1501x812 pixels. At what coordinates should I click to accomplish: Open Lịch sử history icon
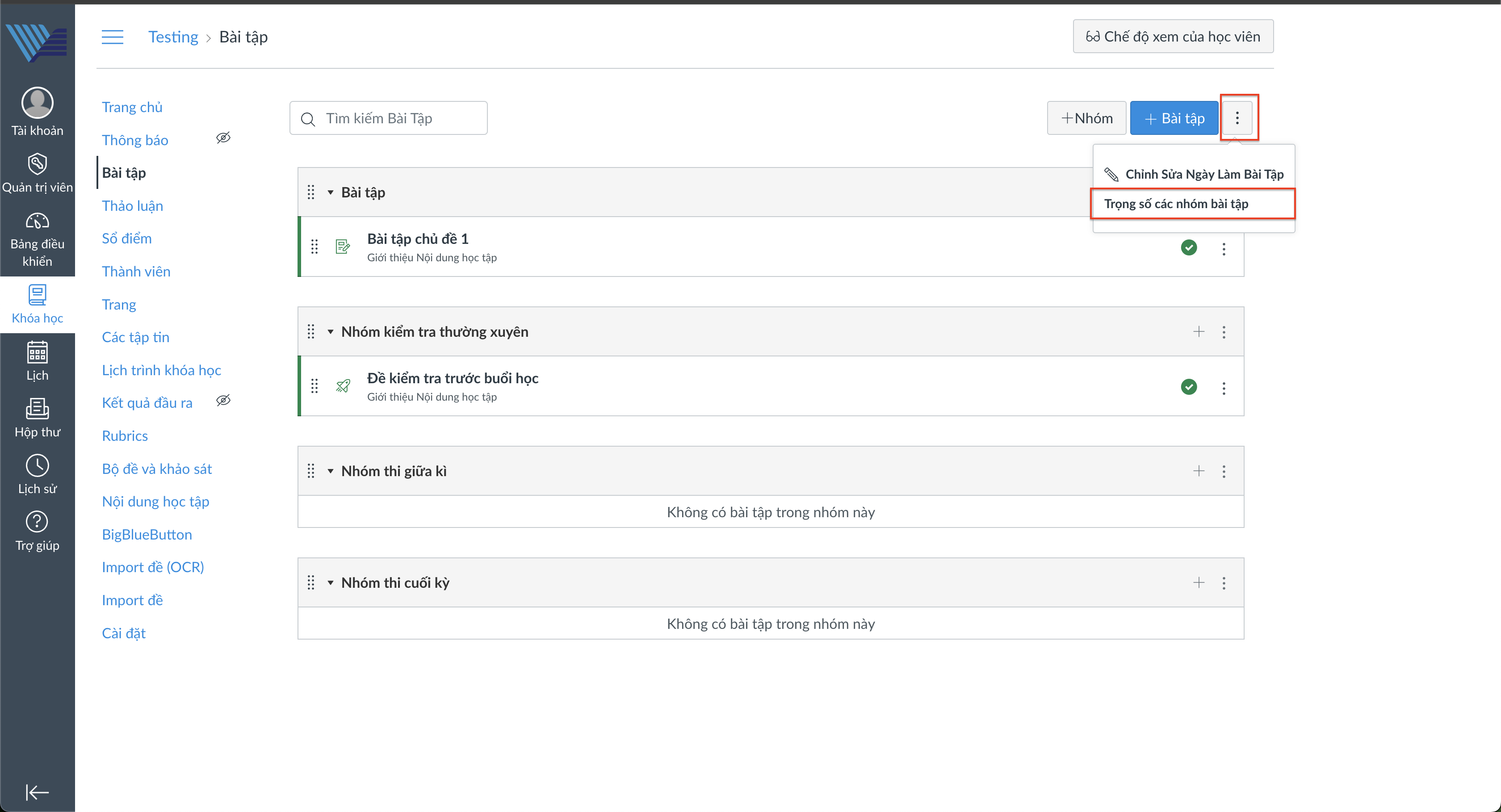click(x=37, y=465)
